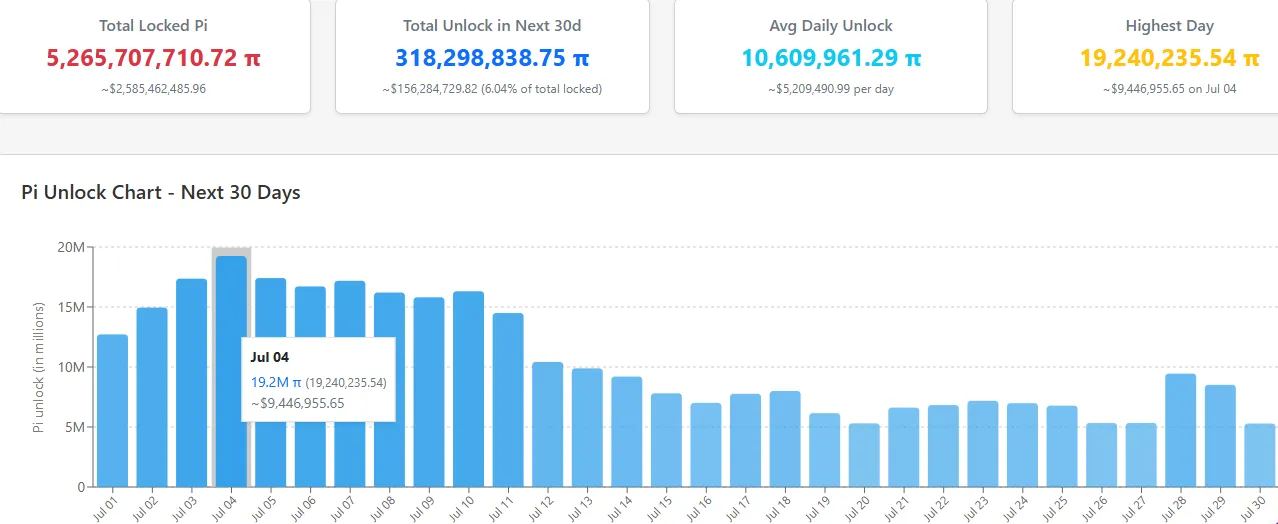Click the 5,265,707,710.72 π value

point(154,58)
